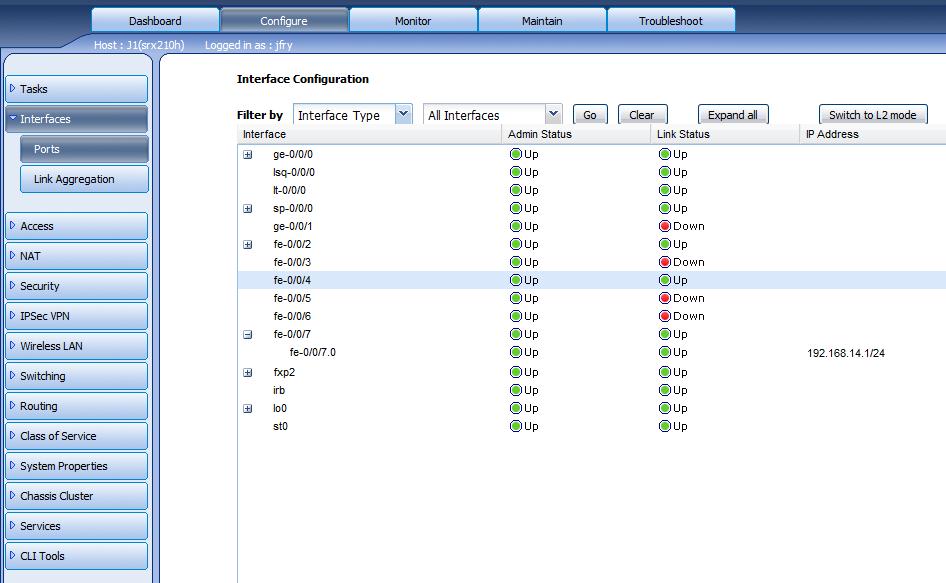Screen dimensions: 946x583
Task: Collapse the Interfaces sidebar section
Action: (x=77, y=119)
